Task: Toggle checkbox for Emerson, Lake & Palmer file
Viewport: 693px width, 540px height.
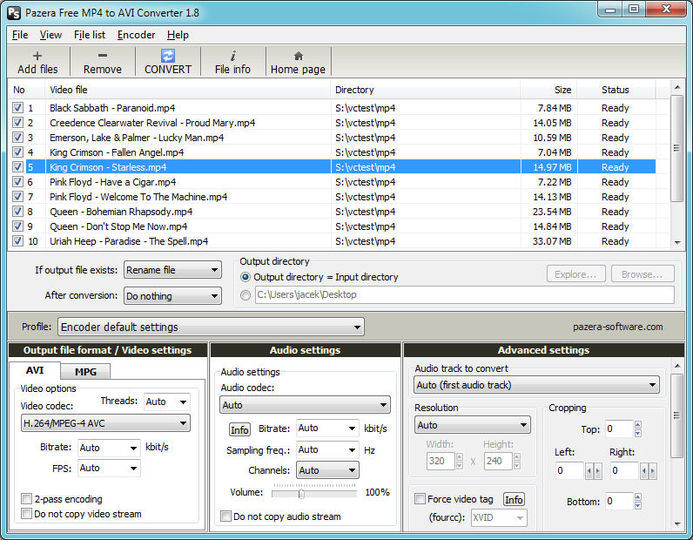Action: [x=18, y=137]
